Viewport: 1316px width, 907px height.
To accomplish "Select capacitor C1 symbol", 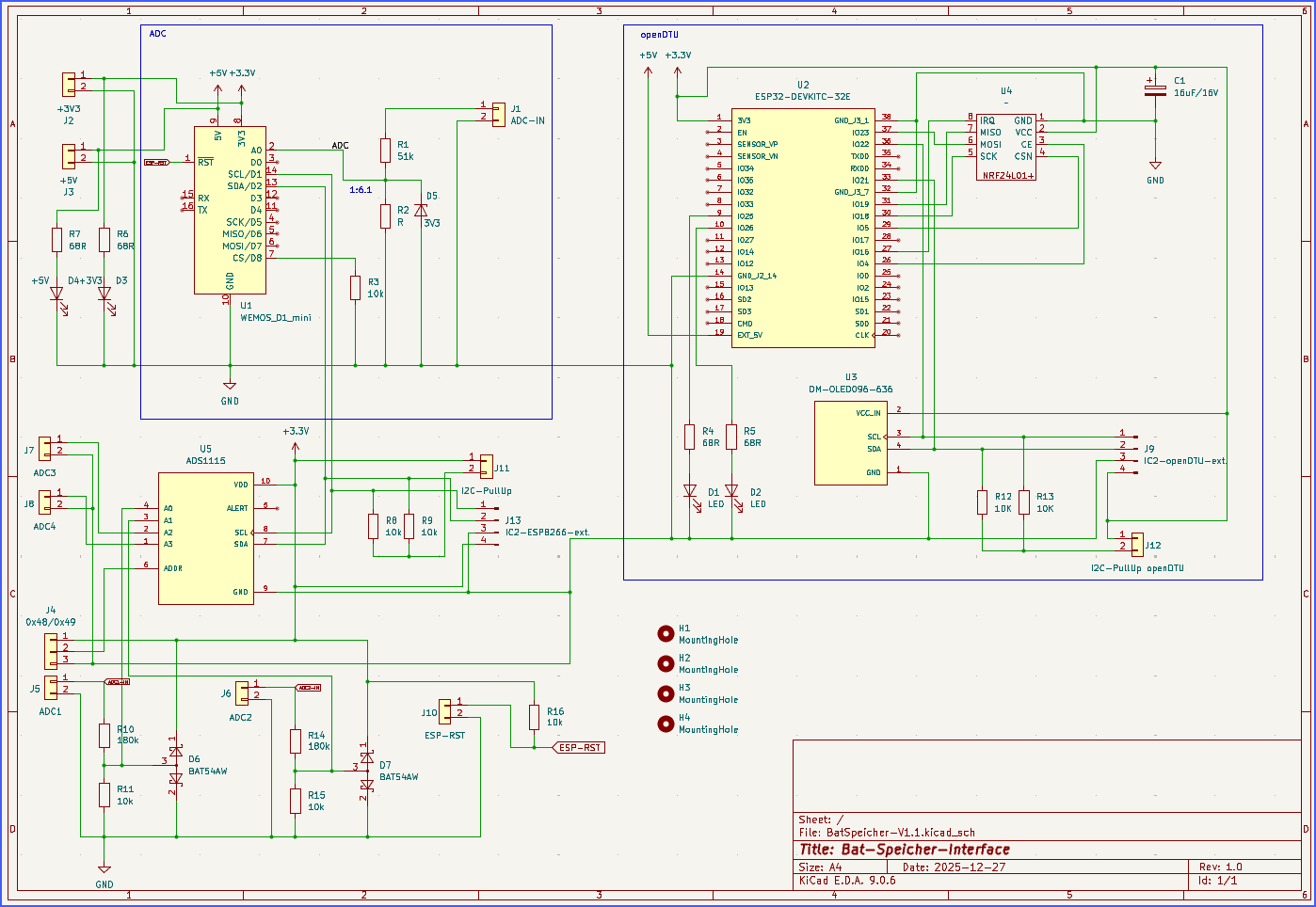I will point(1155,90).
